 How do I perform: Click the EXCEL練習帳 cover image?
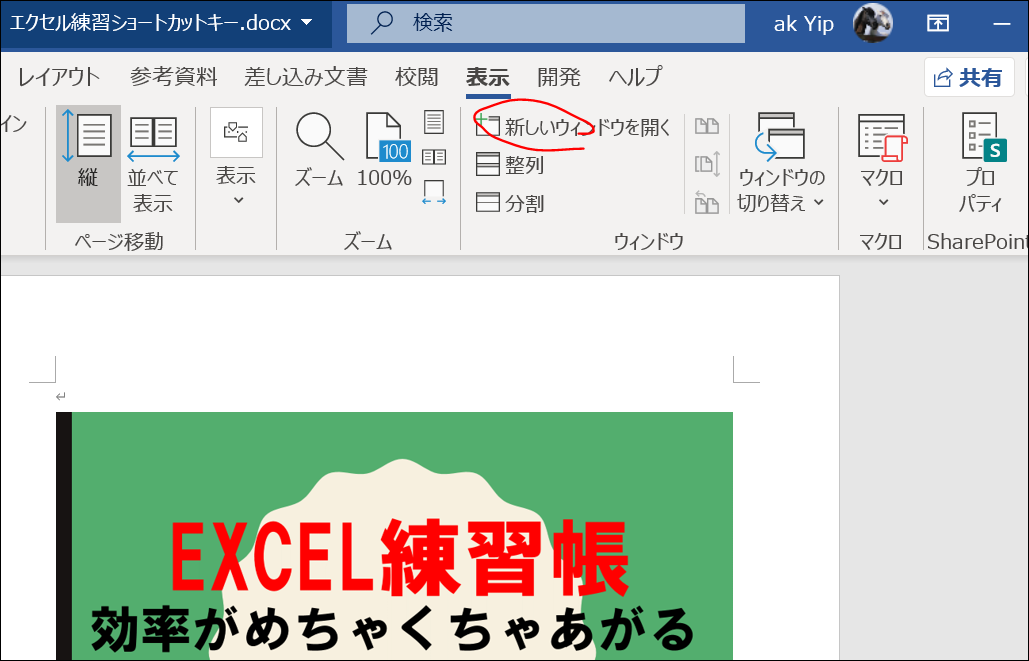(x=394, y=536)
